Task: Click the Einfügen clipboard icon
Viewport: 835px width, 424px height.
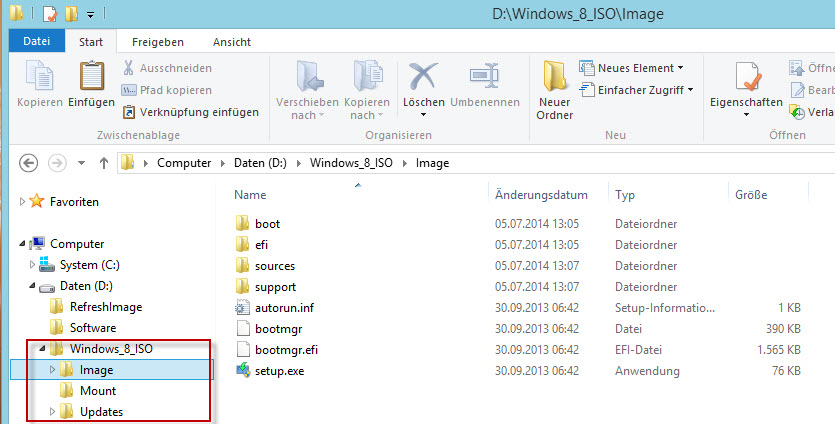Action: pos(92,76)
